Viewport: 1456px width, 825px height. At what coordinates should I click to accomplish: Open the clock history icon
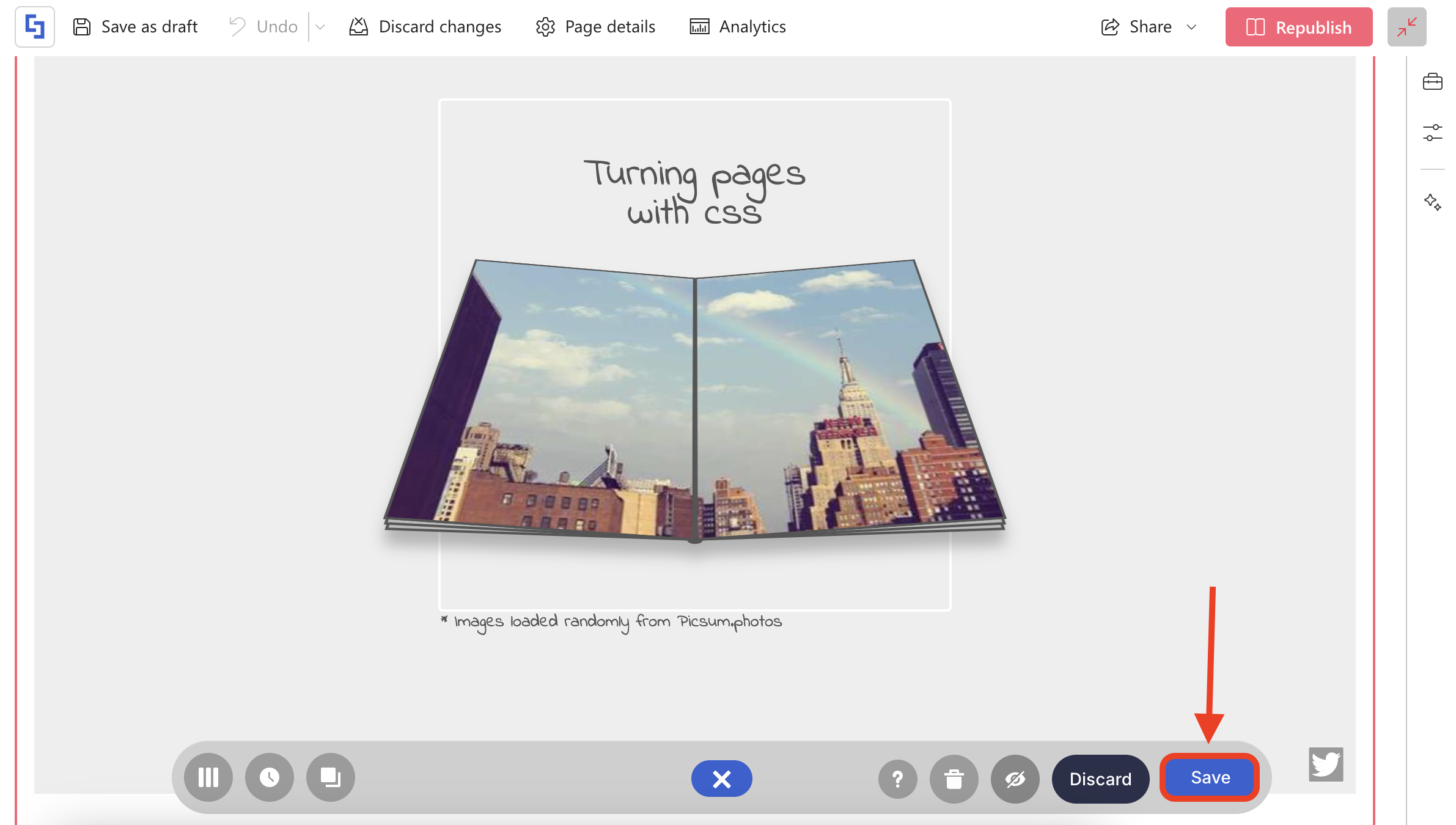click(270, 777)
